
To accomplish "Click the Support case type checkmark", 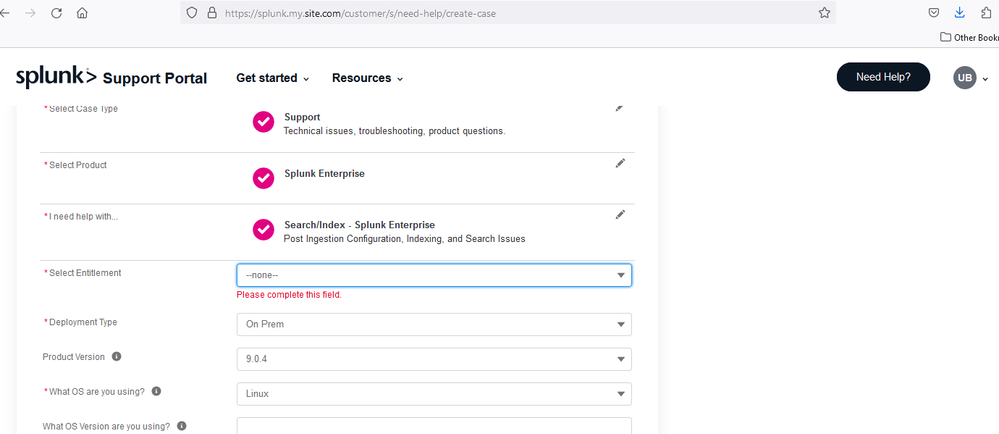I will click(263, 122).
